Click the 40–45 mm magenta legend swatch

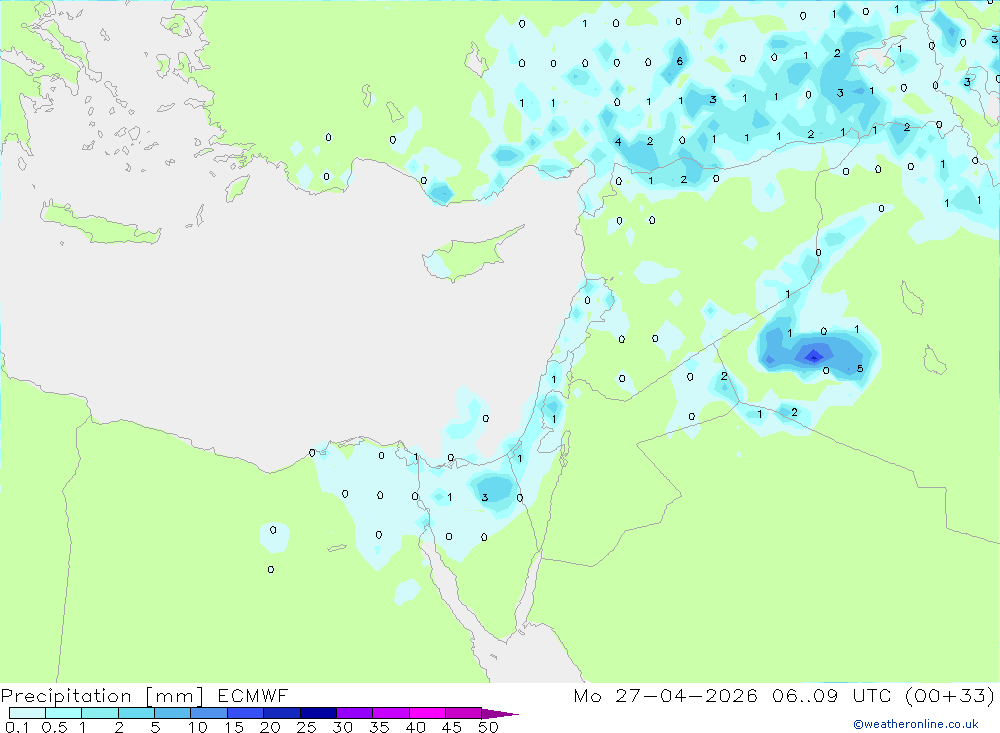point(427,713)
